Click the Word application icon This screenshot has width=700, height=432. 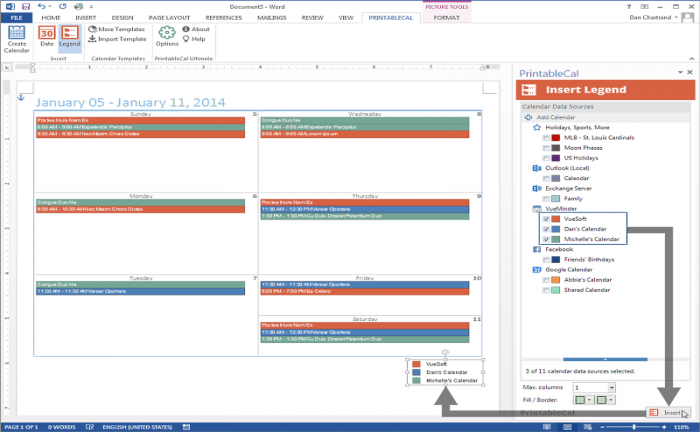coord(10,6)
